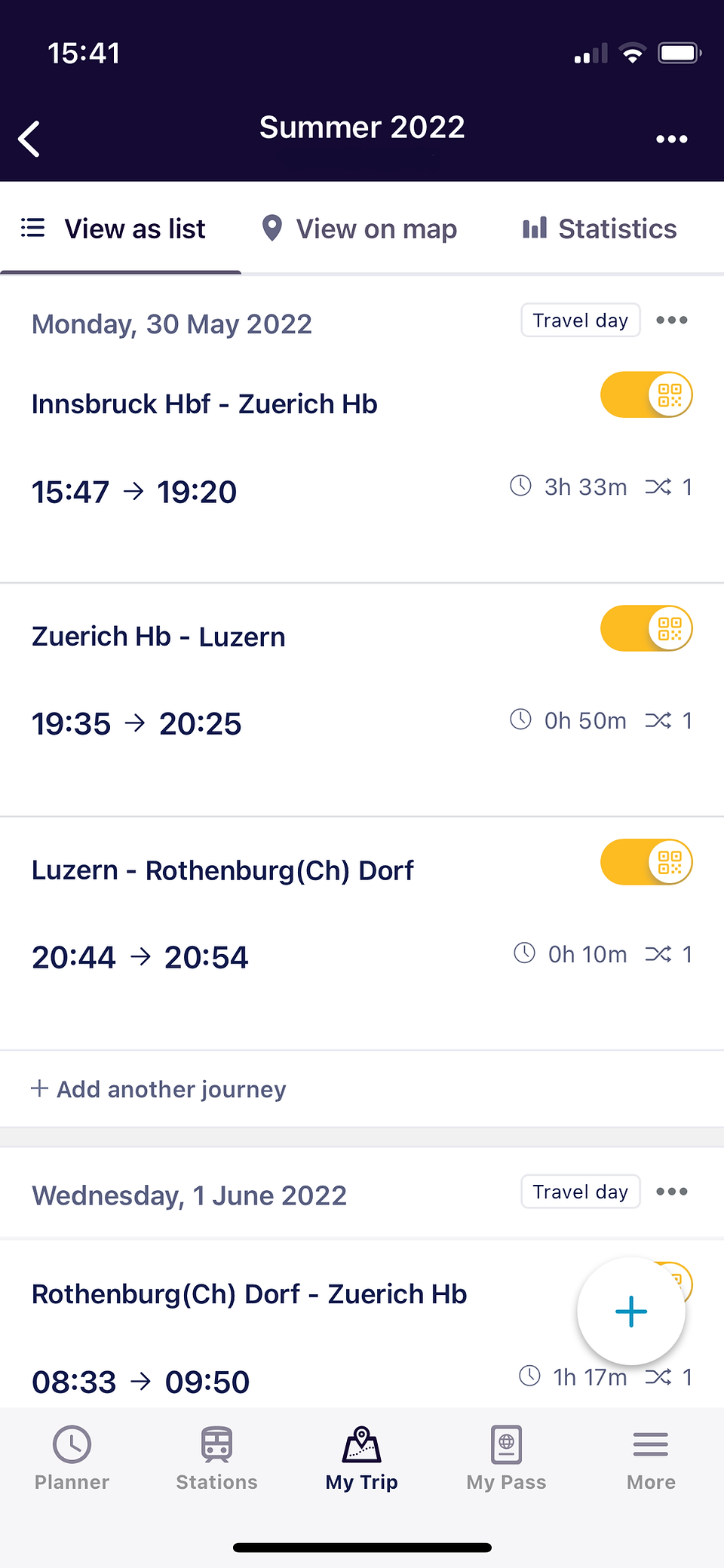Viewport: 724px width, 1568px height.
Task: Select the My Trip bottom icon
Action: (x=362, y=1458)
